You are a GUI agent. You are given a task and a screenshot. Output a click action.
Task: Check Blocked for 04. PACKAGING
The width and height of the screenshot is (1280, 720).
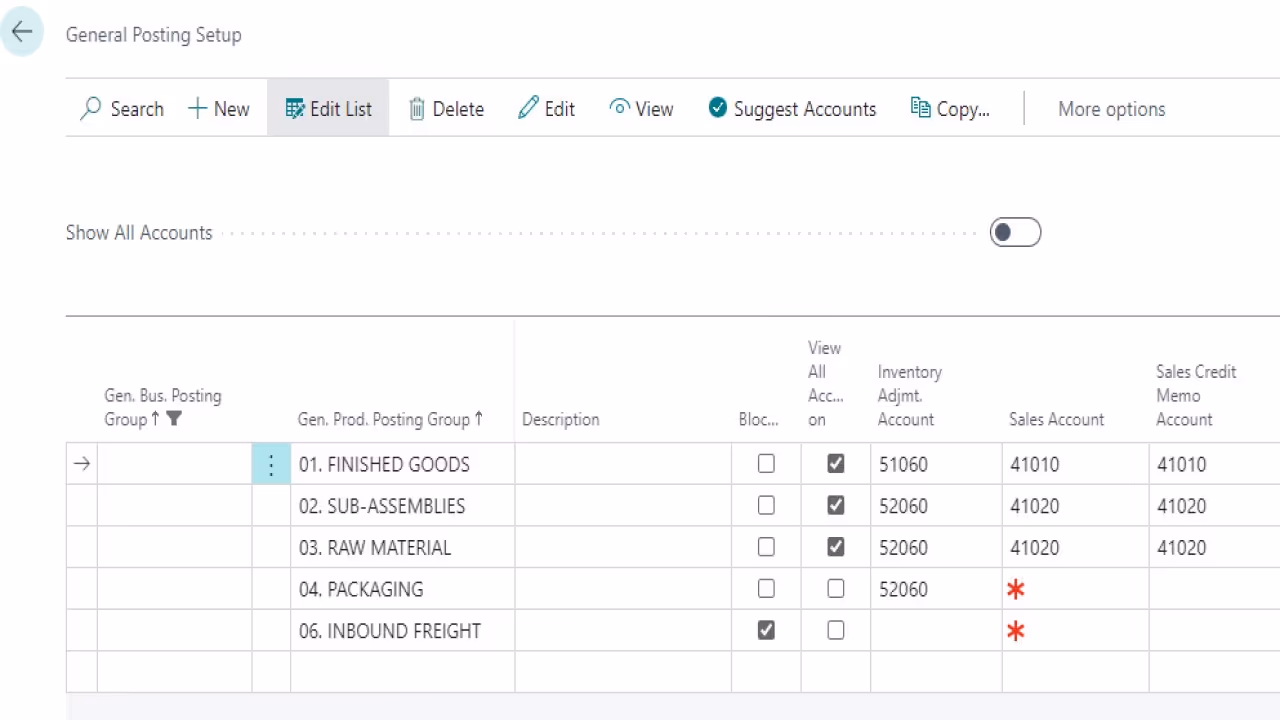tap(766, 589)
